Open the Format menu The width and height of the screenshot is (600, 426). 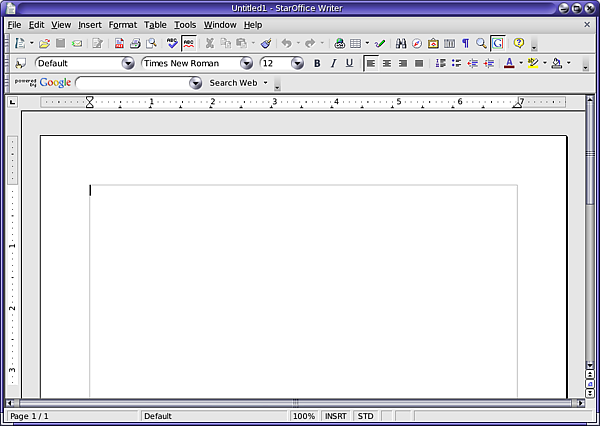pyautogui.click(x=122, y=25)
